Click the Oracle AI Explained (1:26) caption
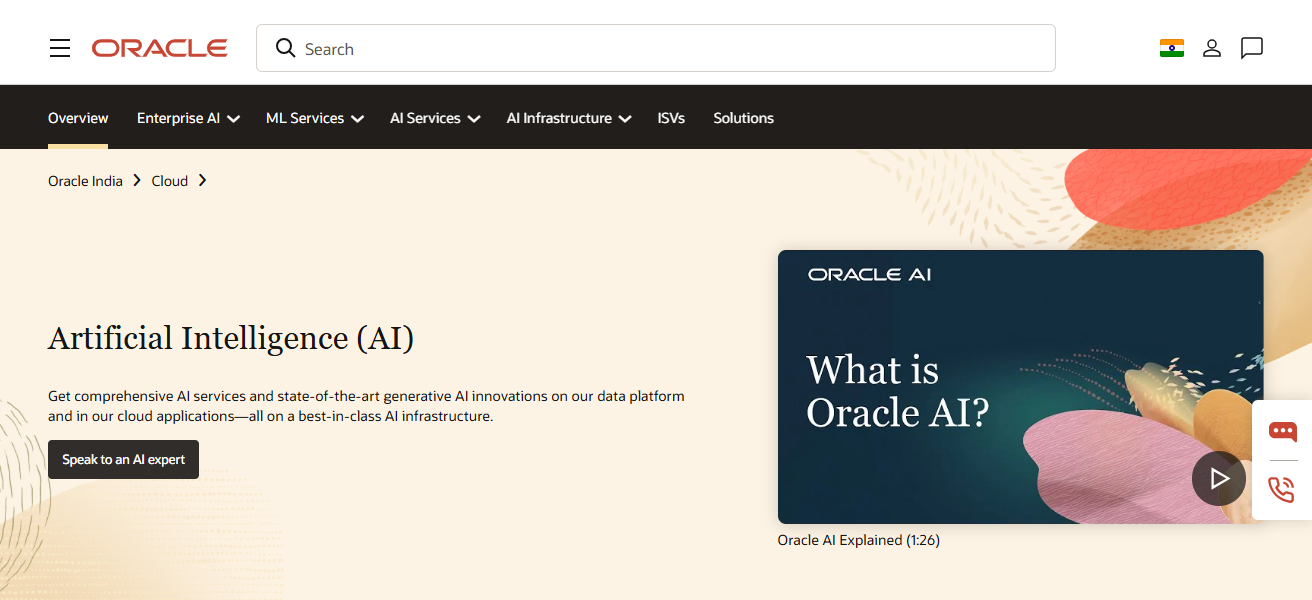 coord(859,540)
